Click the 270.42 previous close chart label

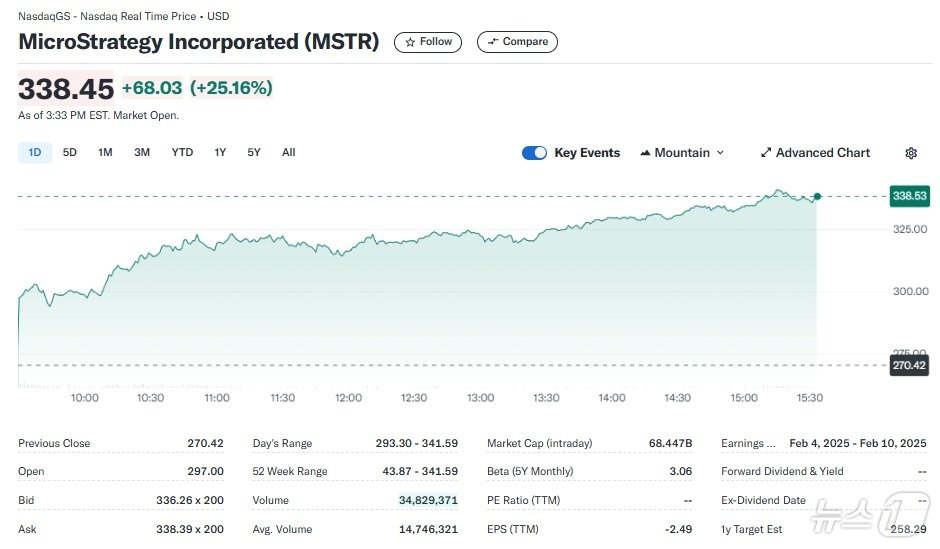[x=909, y=366]
